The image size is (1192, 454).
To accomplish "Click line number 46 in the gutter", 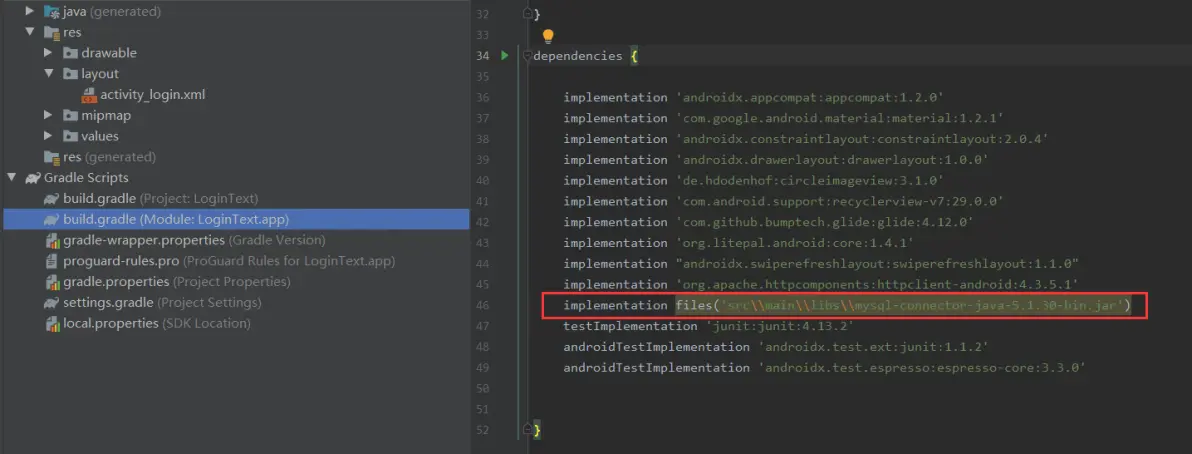I will pyautogui.click(x=481, y=305).
